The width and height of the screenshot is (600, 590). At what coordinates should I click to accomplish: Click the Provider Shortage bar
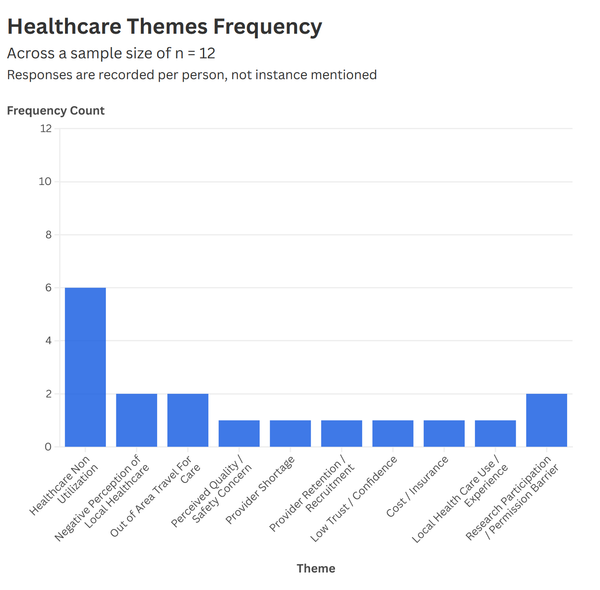290,434
